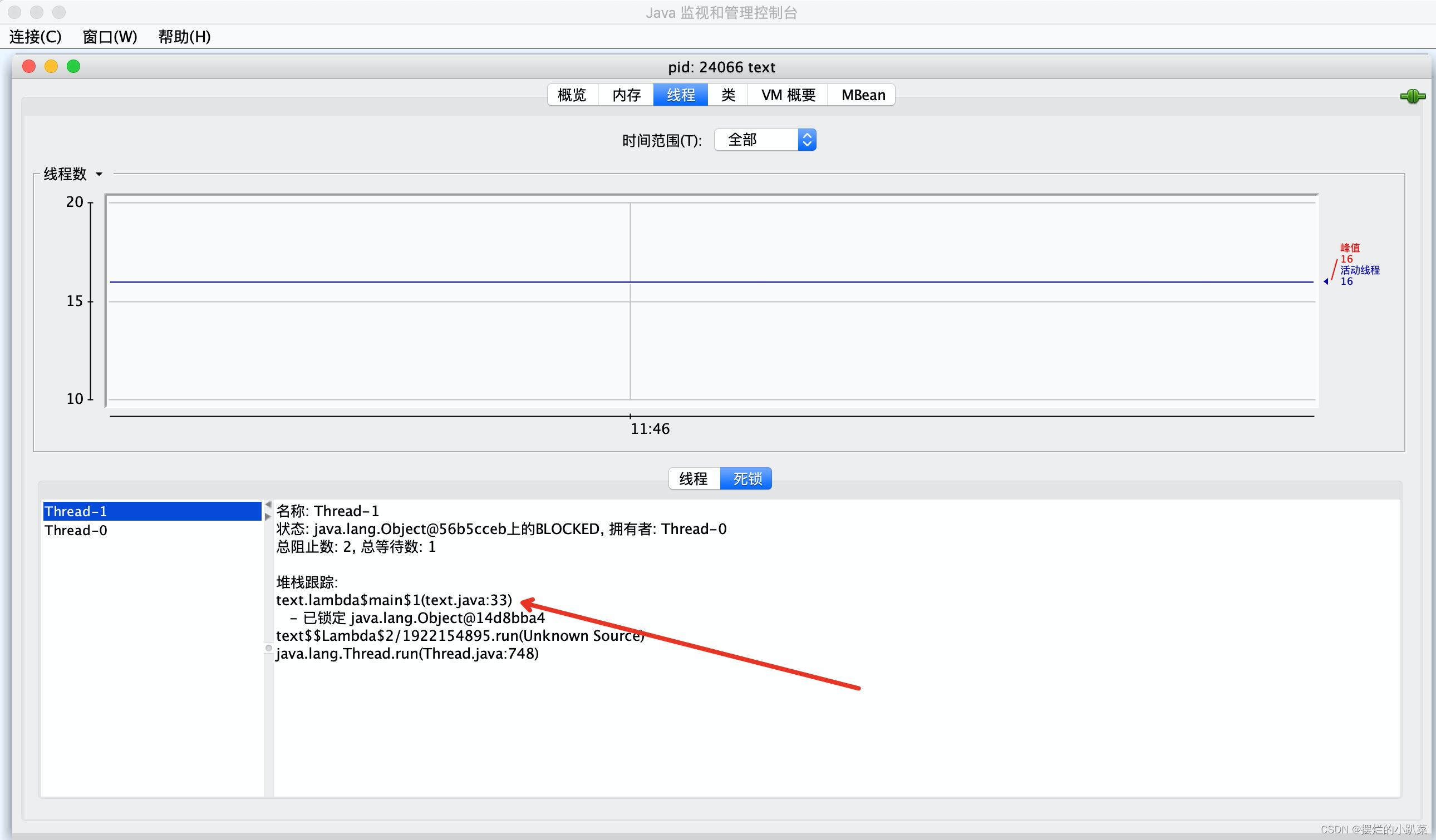Click the 状态 BLOCKED status line
The image size is (1436, 840).
click(x=501, y=529)
